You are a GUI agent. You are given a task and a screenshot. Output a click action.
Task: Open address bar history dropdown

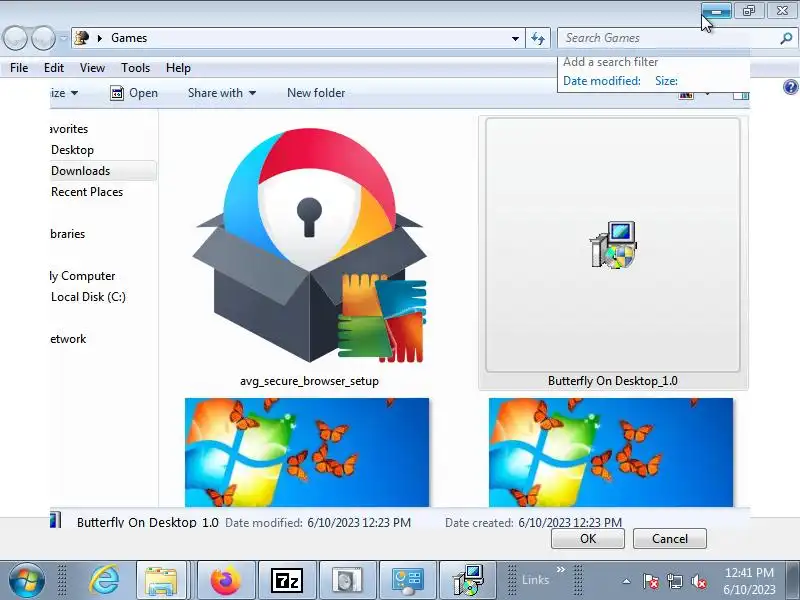(515, 38)
